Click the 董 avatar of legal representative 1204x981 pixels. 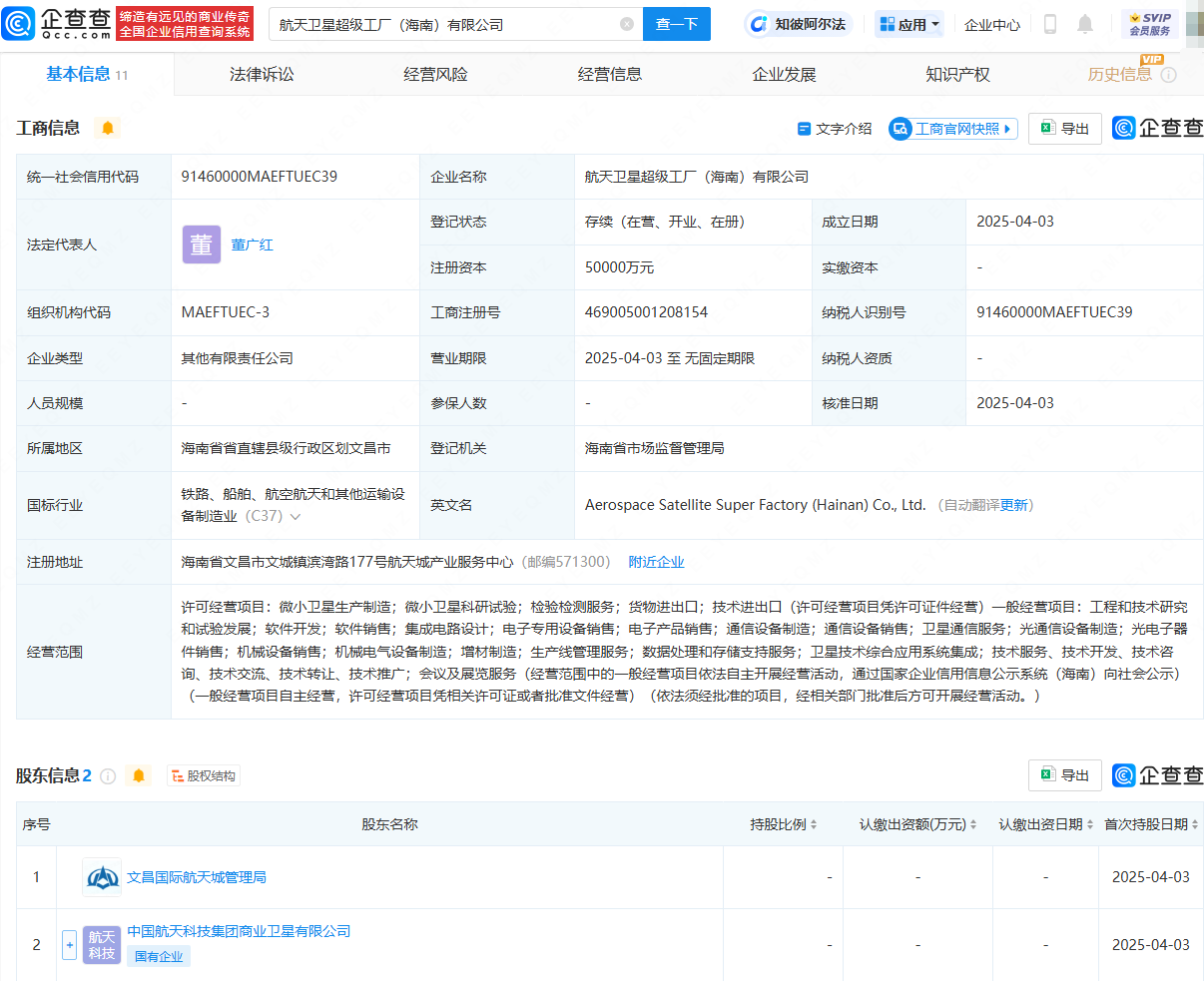coord(202,245)
